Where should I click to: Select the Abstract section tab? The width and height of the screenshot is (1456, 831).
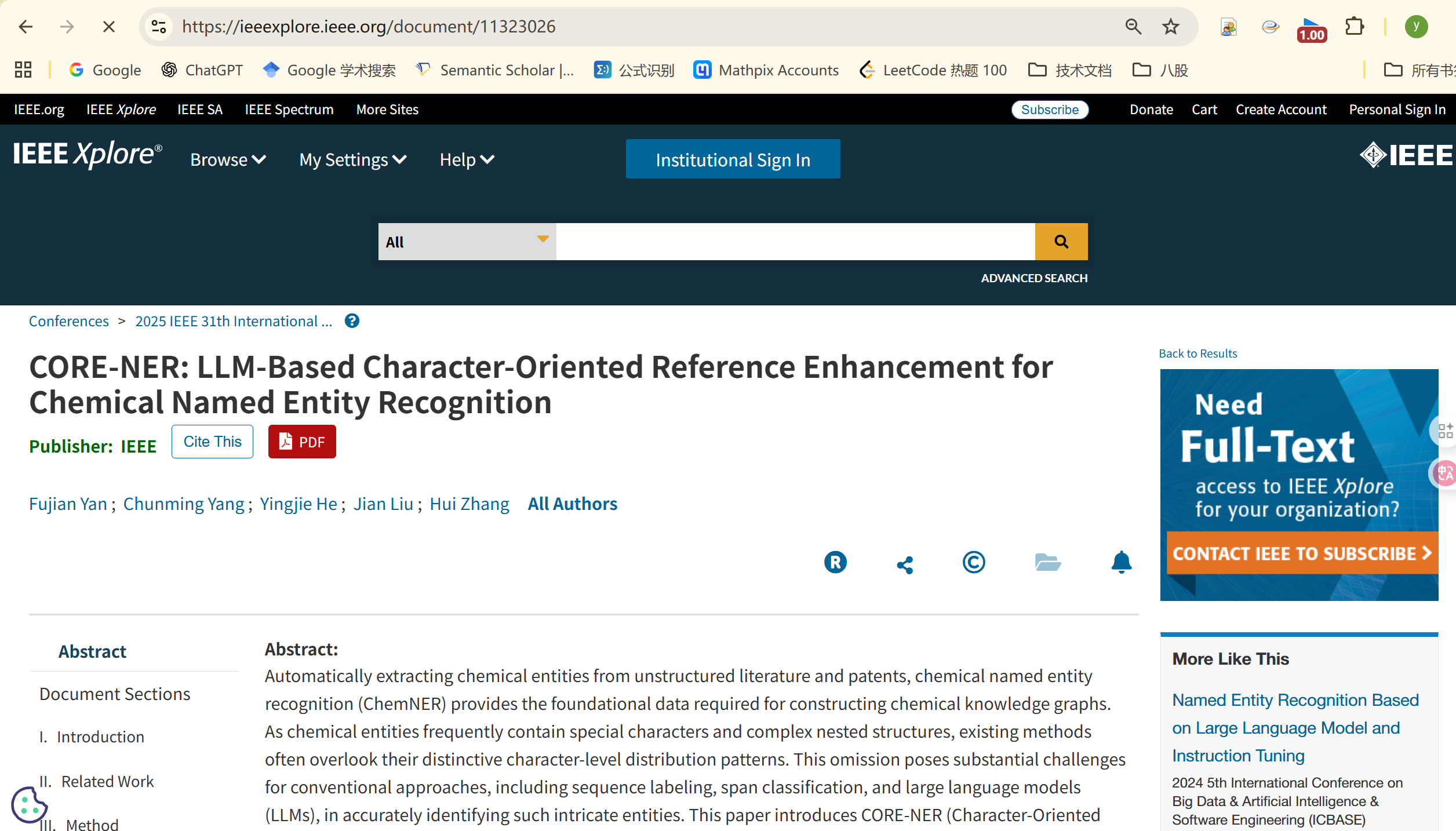[92, 651]
